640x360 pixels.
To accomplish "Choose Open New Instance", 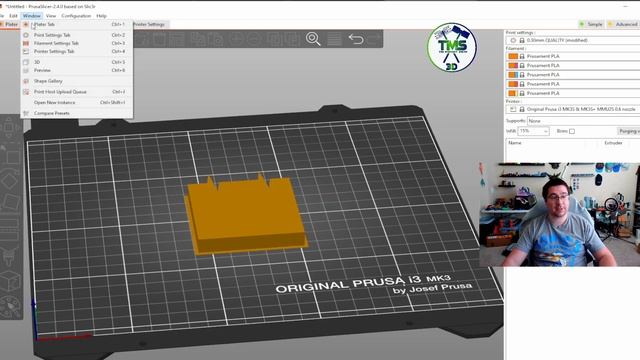I will tap(77, 102).
